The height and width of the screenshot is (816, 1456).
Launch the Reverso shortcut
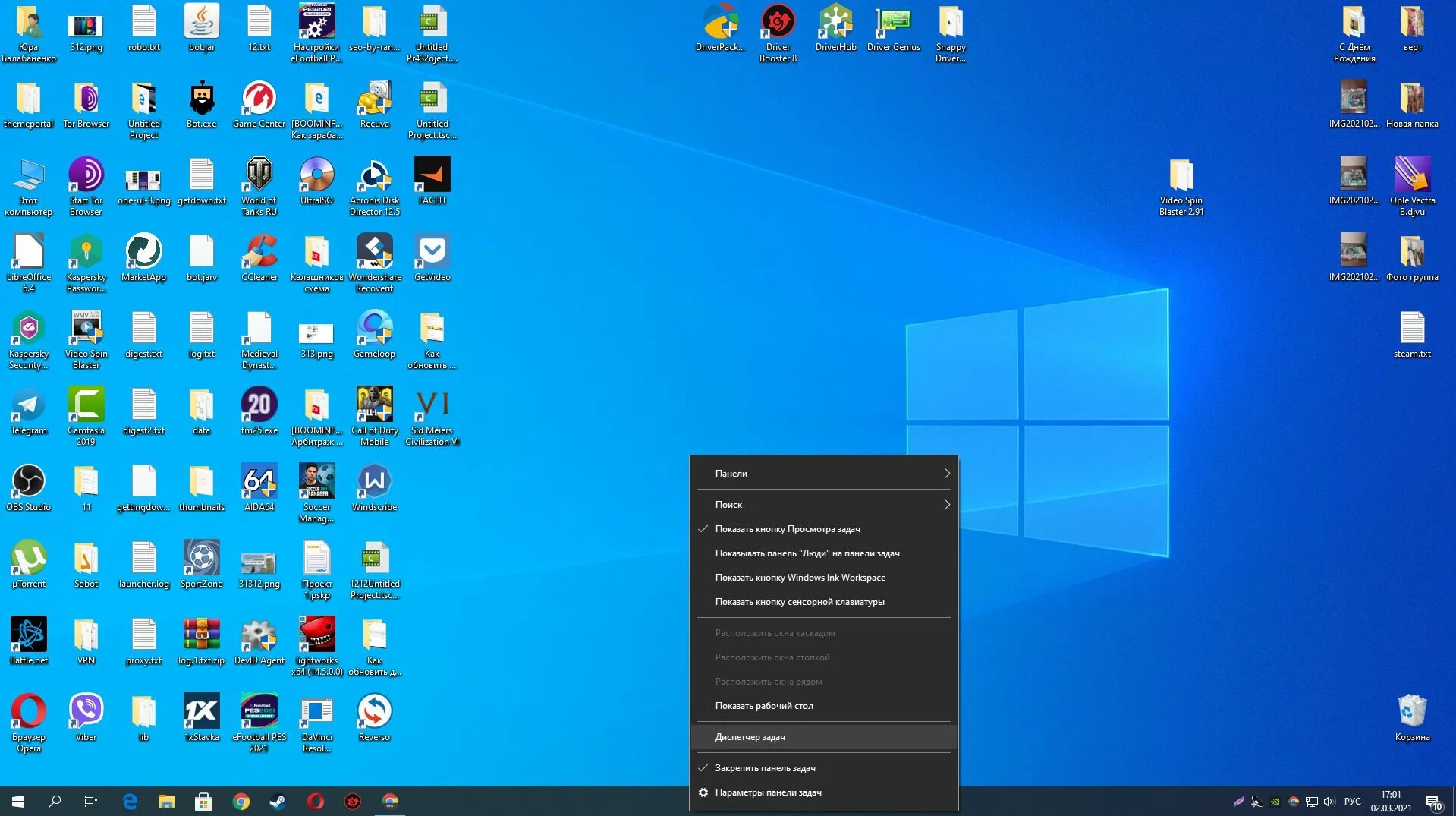(x=374, y=718)
